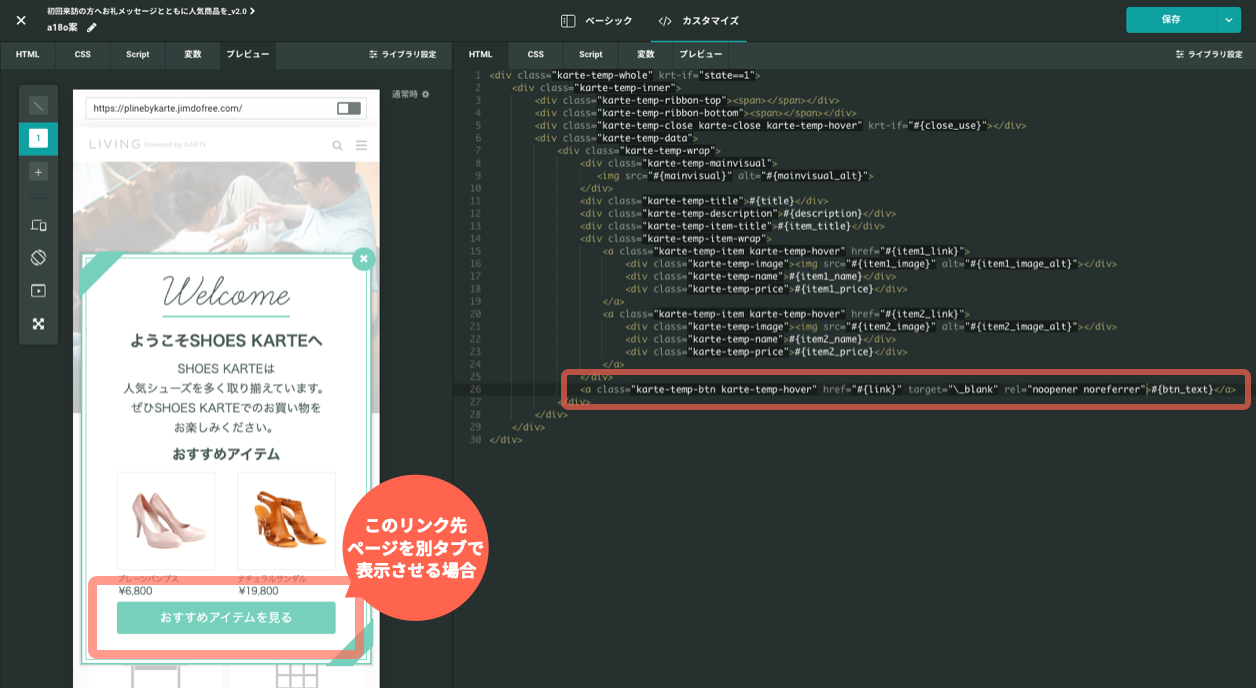Play the preview animation icon
Screen dimensions: 1256x688
click(38, 291)
